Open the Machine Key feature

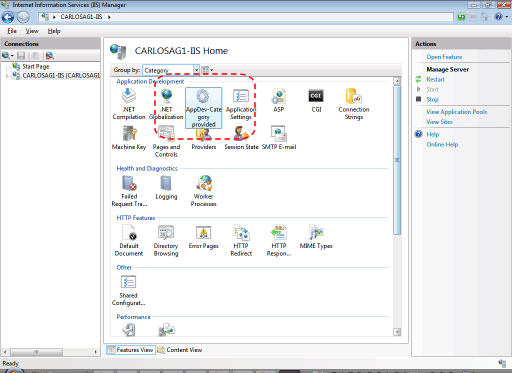click(129, 138)
